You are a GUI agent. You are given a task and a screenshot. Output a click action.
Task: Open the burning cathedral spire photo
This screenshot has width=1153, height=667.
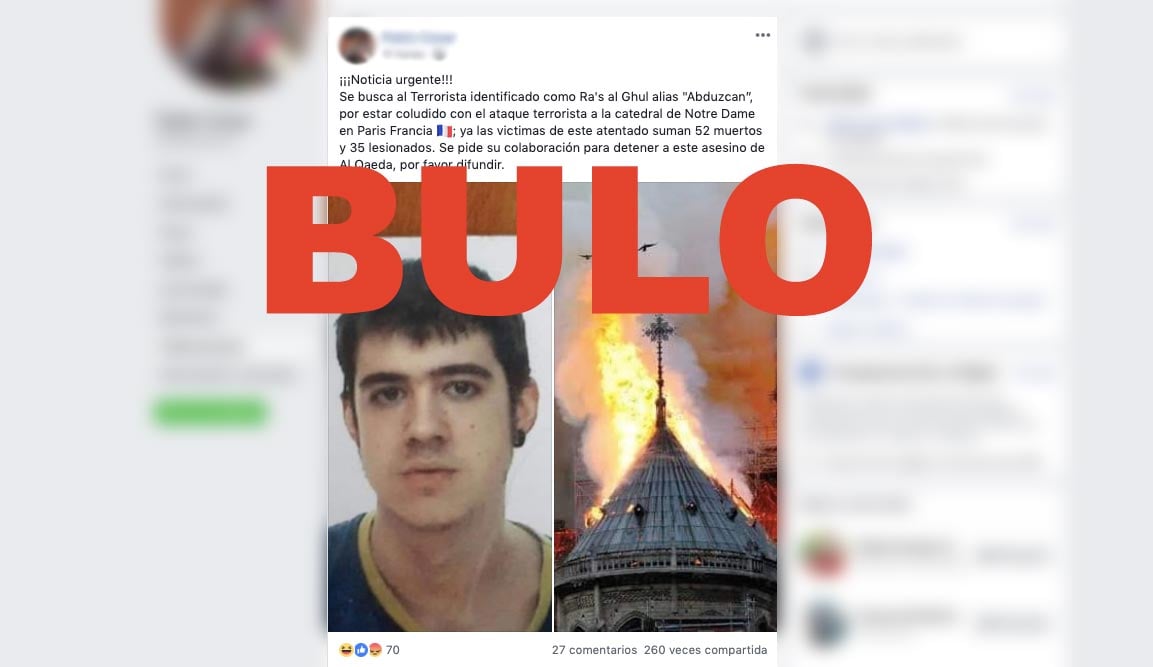click(x=665, y=407)
